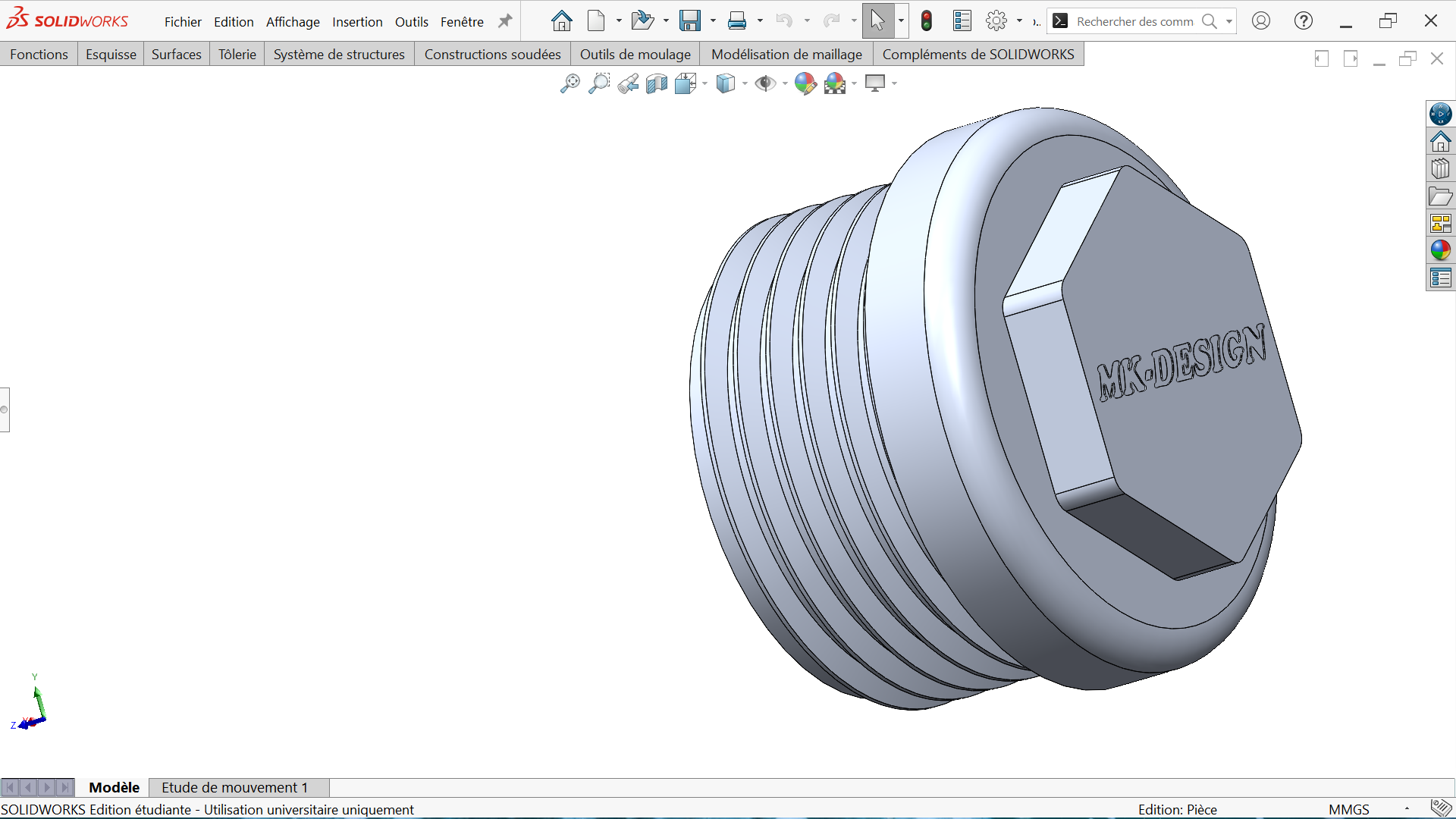
Task: Open Design Library task pane icon
Action: 1441,169
